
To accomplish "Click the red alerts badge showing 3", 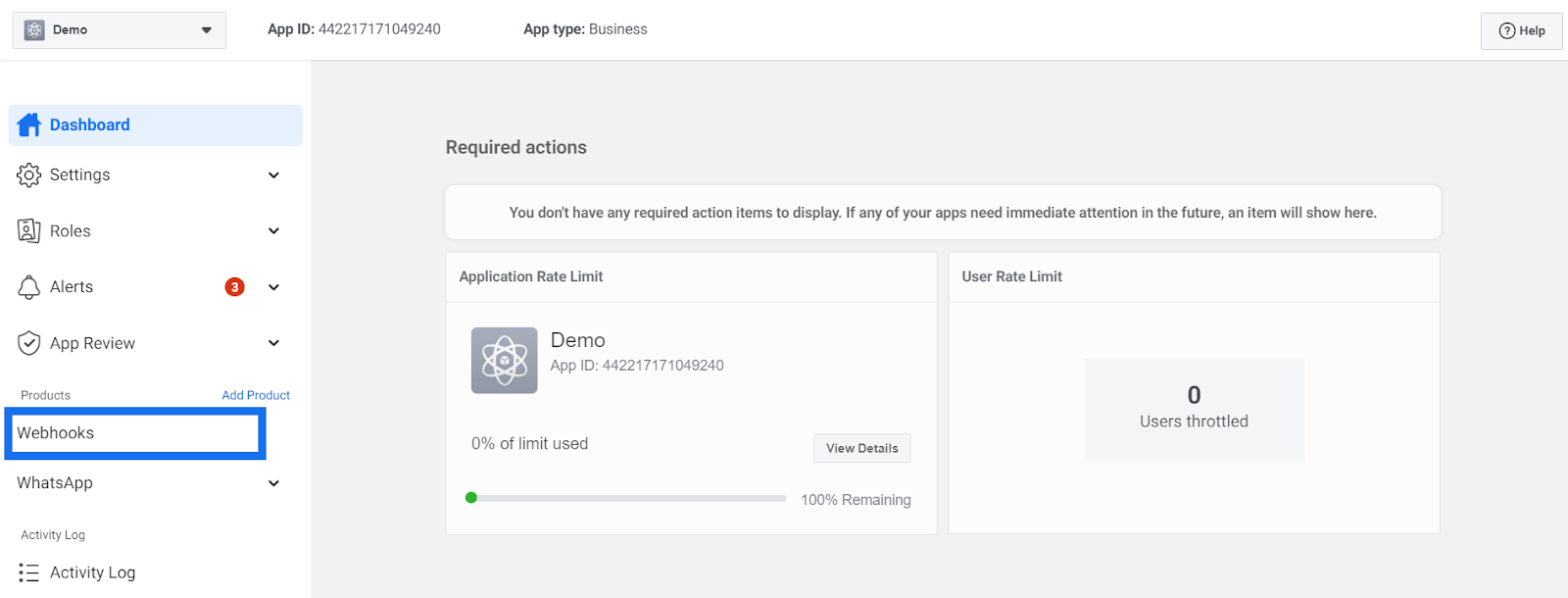I will click(235, 287).
